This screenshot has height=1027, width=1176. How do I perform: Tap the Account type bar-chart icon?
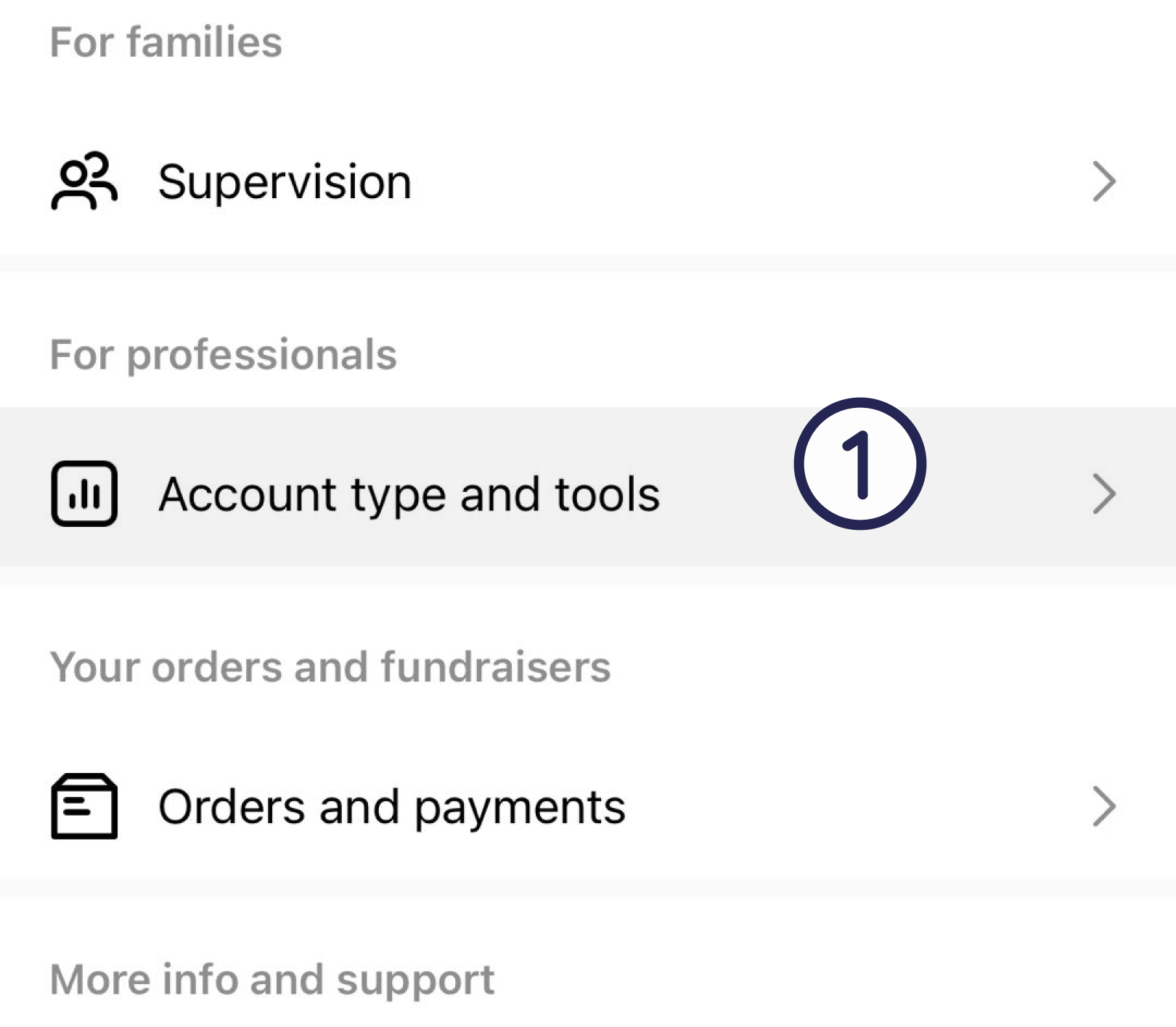[84, 494]
